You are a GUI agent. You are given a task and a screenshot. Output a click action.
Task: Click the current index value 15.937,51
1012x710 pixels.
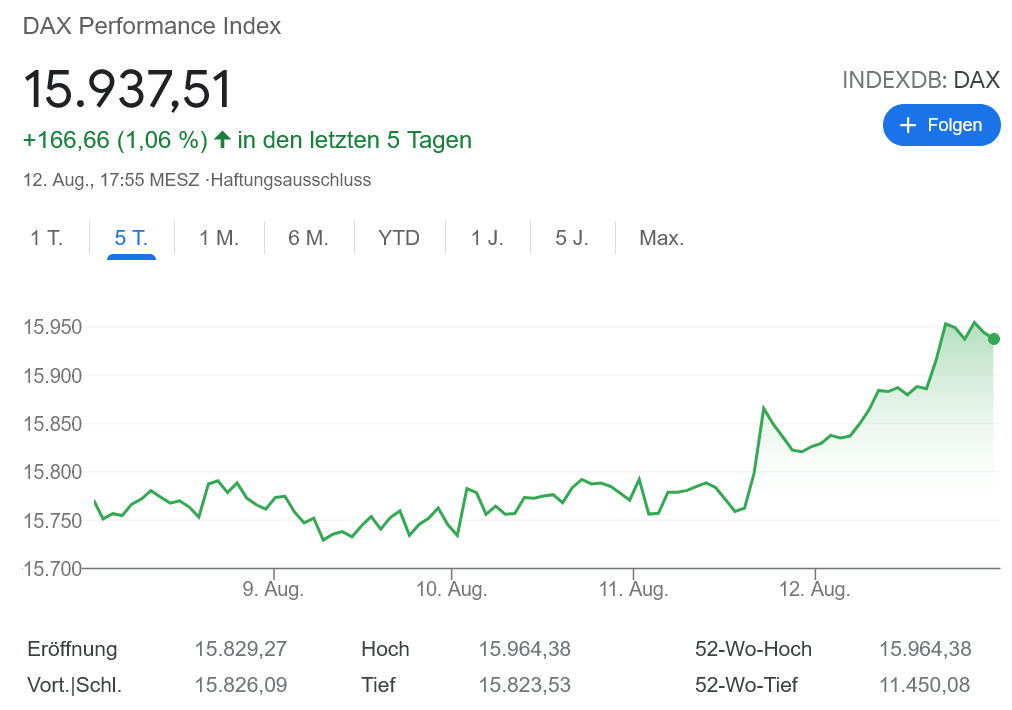click(x=128, y=89)
